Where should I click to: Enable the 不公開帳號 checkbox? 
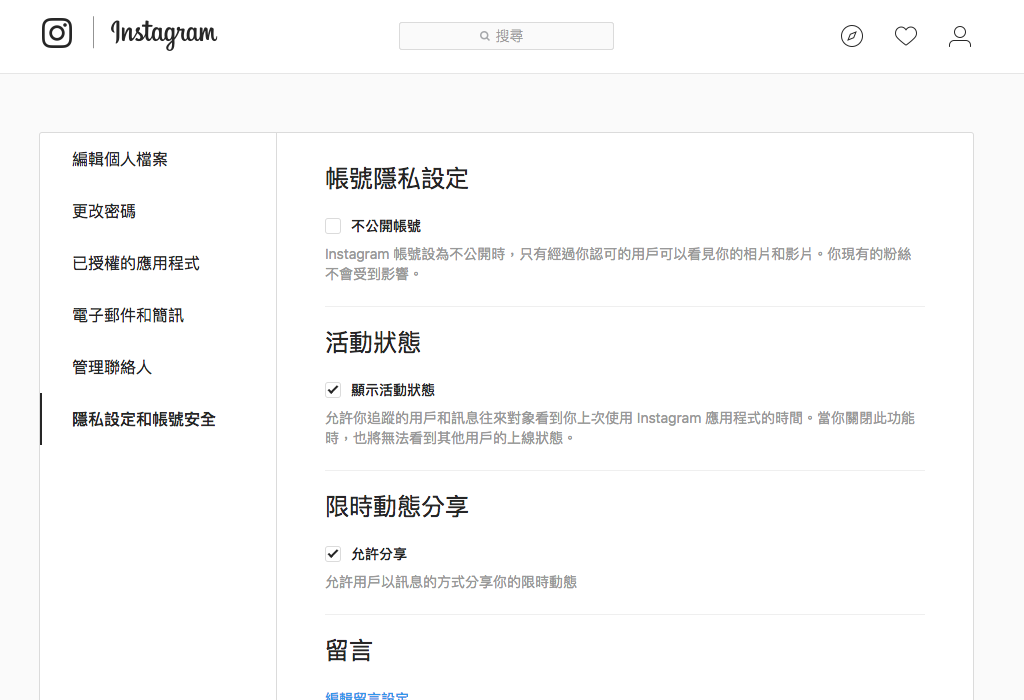pos(333,226)
